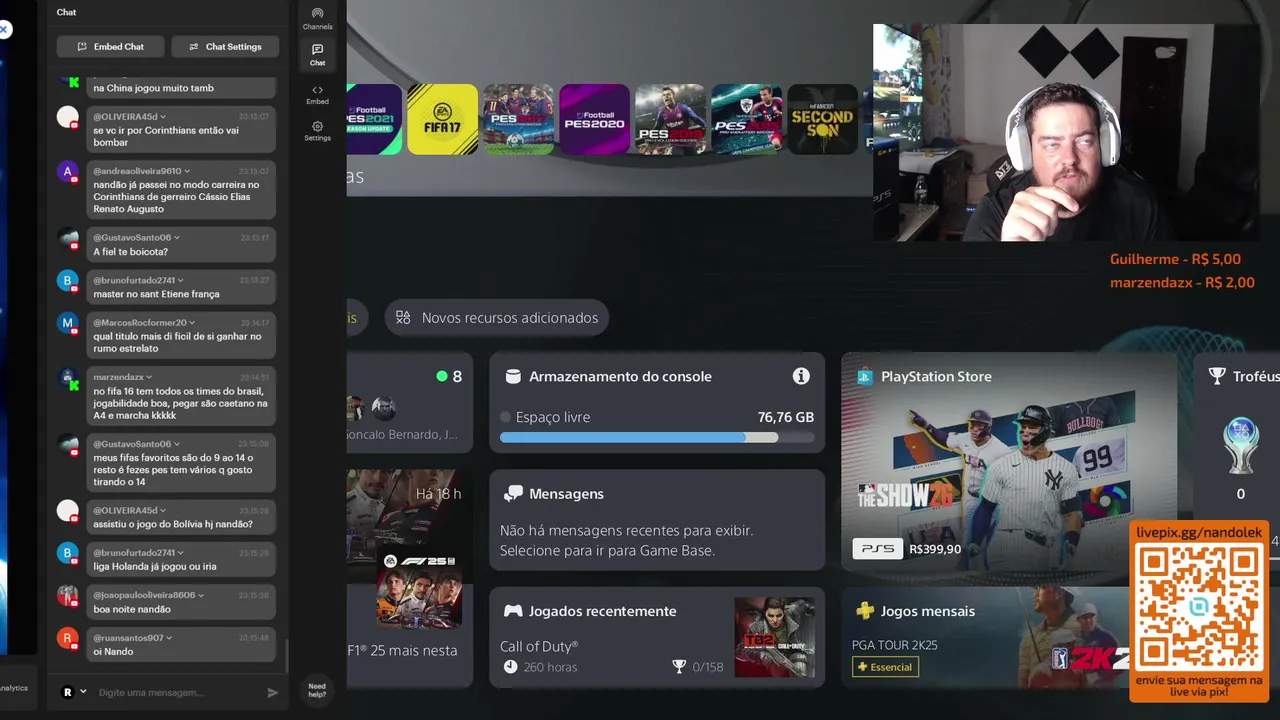Image resolution: width=1280 pixels, height=720 pixels.
Task: Click 'Guilherme - R$ 5,00' donation text
Action: tap(1175, 259)
